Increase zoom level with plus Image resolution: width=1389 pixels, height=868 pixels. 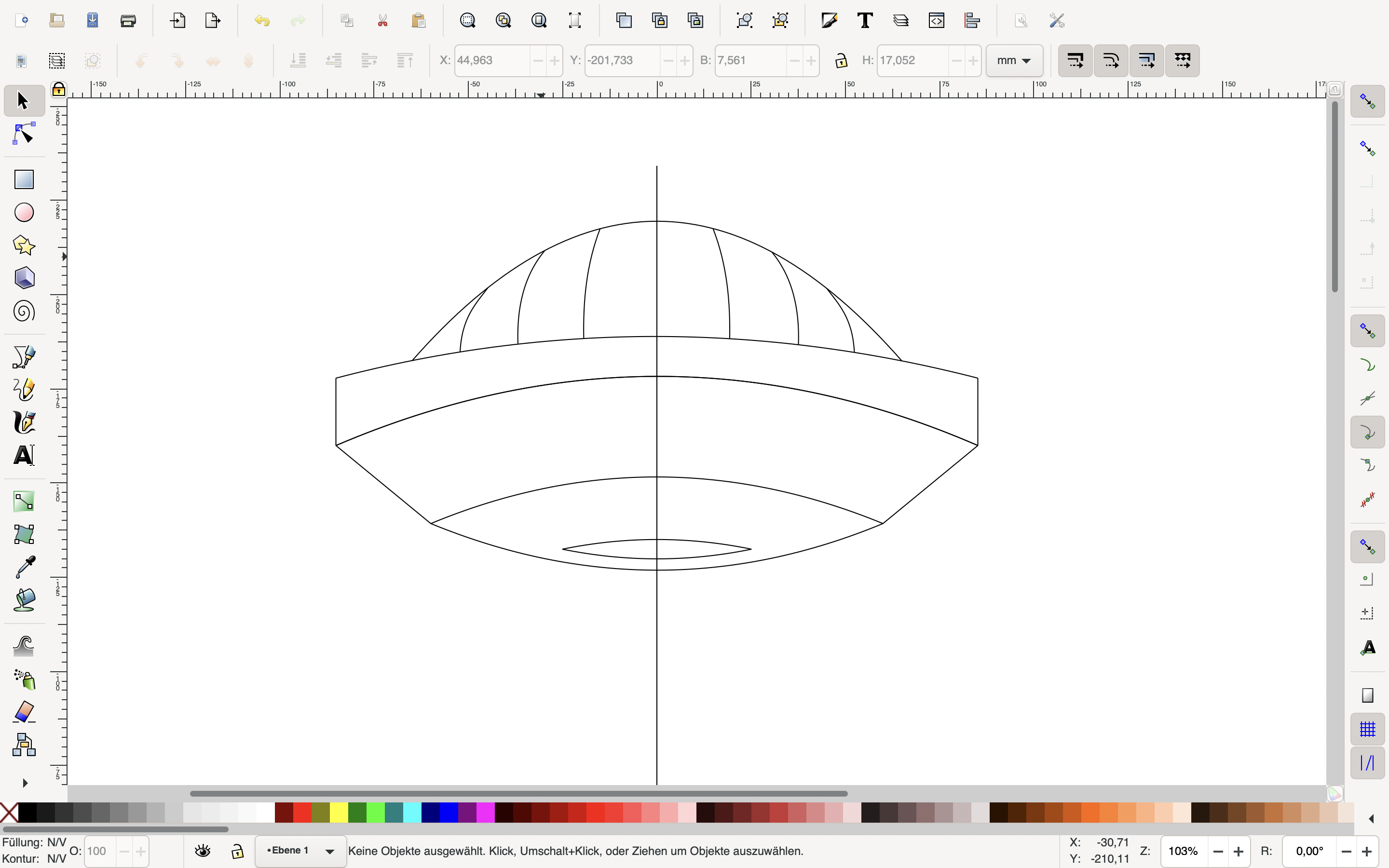(1238, 851)
